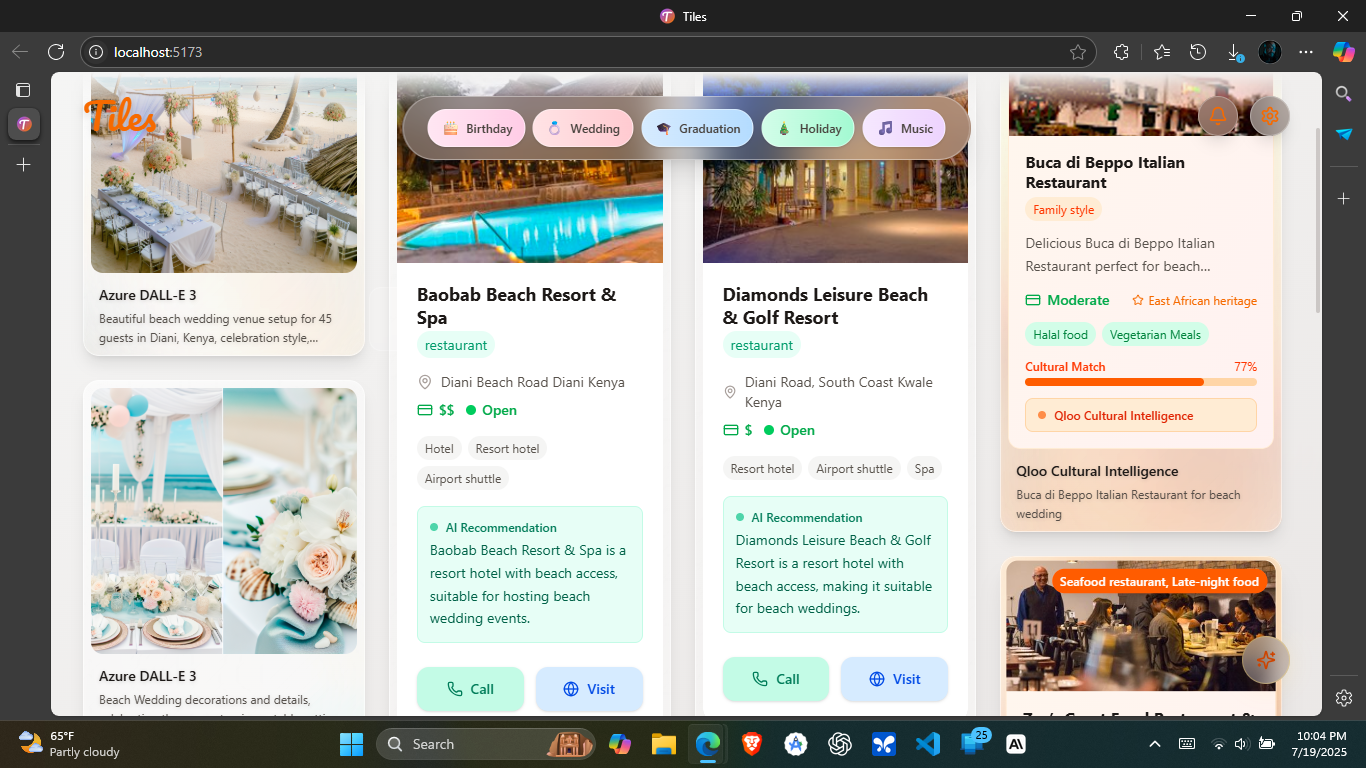Click the Airport shuttle tag on Baobab card
Viewport: 1366px width, 768px height.
(x=463, y=479)
